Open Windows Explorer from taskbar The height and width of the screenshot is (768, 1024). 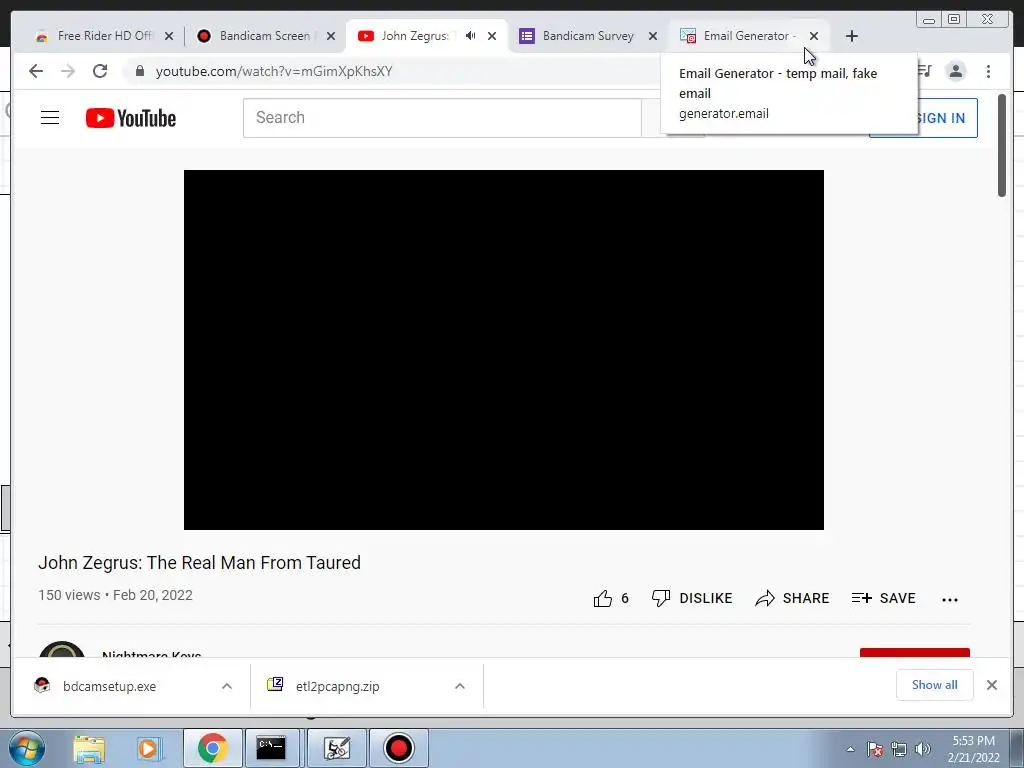point(89,748)
